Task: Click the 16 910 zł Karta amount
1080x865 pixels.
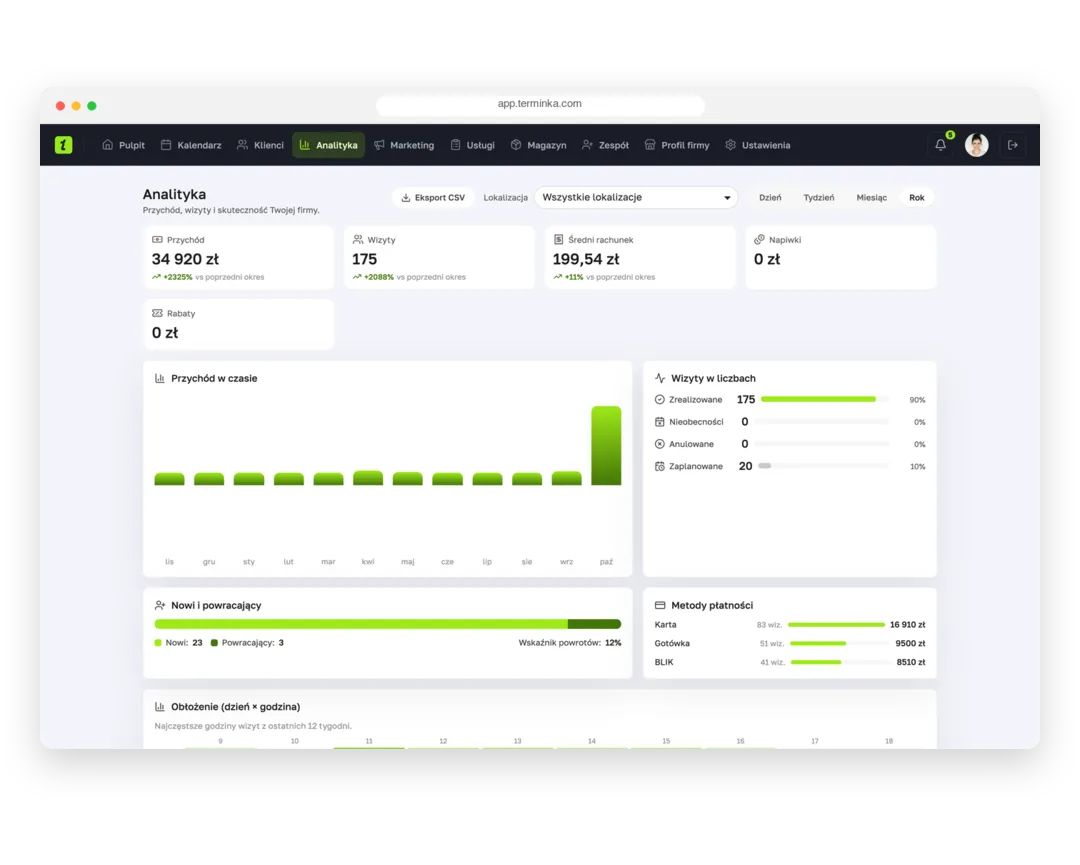Action: (x=907, y=625)
